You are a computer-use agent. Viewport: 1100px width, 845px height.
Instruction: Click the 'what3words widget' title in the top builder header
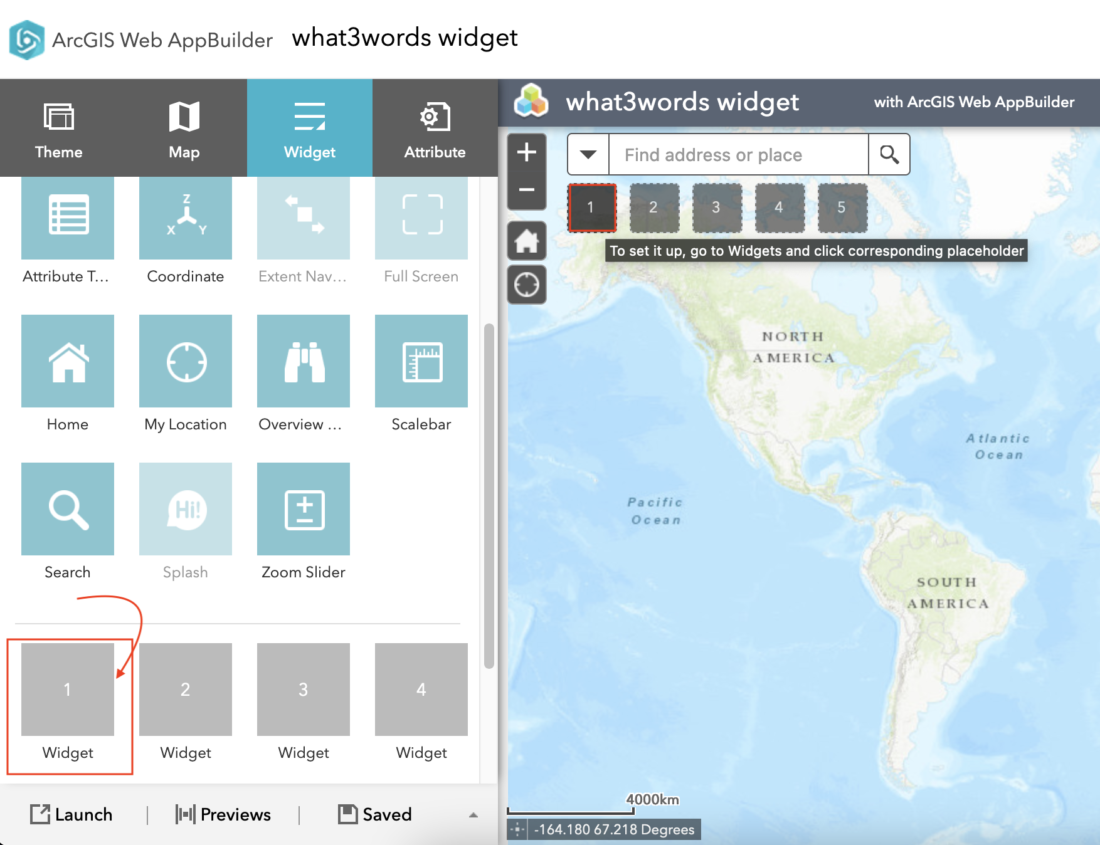pyautogui.click(x=405, y=38)
